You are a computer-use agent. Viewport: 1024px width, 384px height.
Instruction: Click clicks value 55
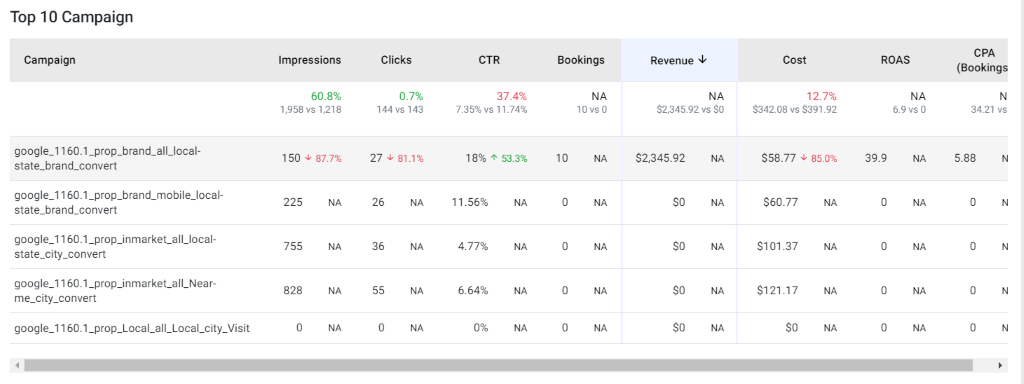point(378,291)
